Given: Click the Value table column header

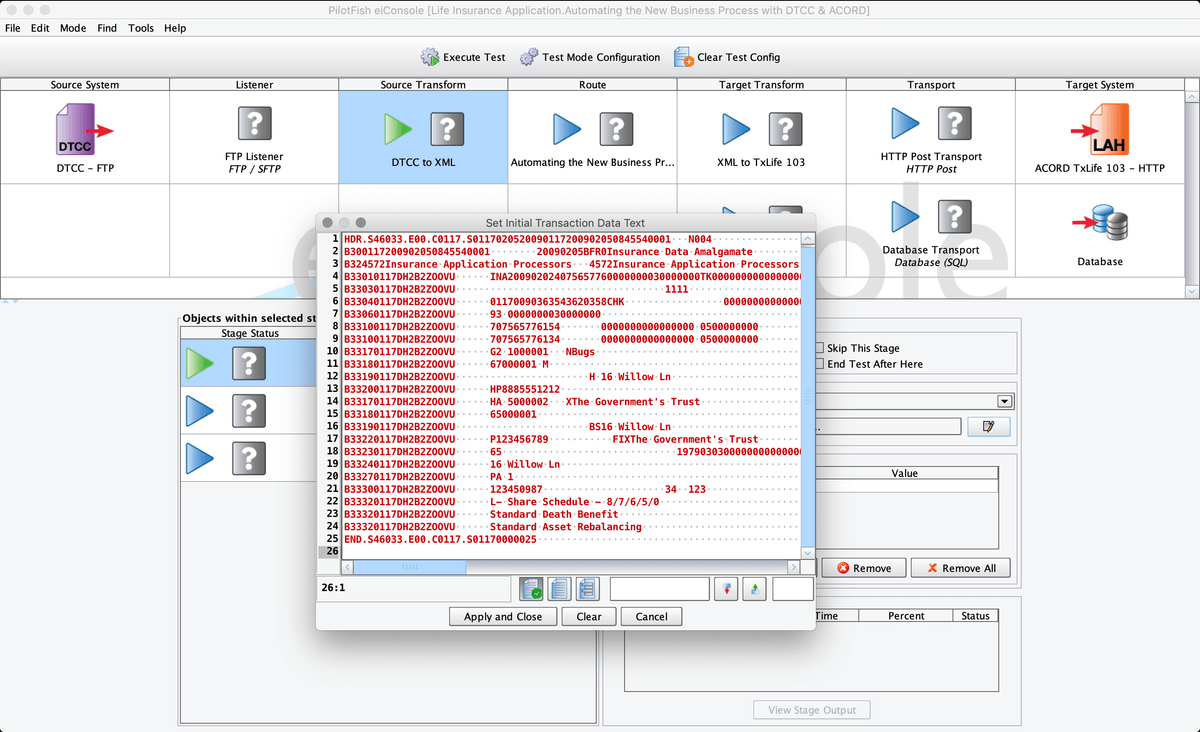Looking at the screenshot, I should [905, 473].
